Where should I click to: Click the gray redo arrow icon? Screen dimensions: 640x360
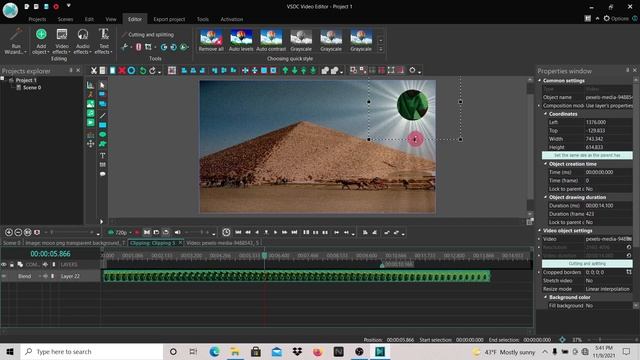[x=152, y=71]
